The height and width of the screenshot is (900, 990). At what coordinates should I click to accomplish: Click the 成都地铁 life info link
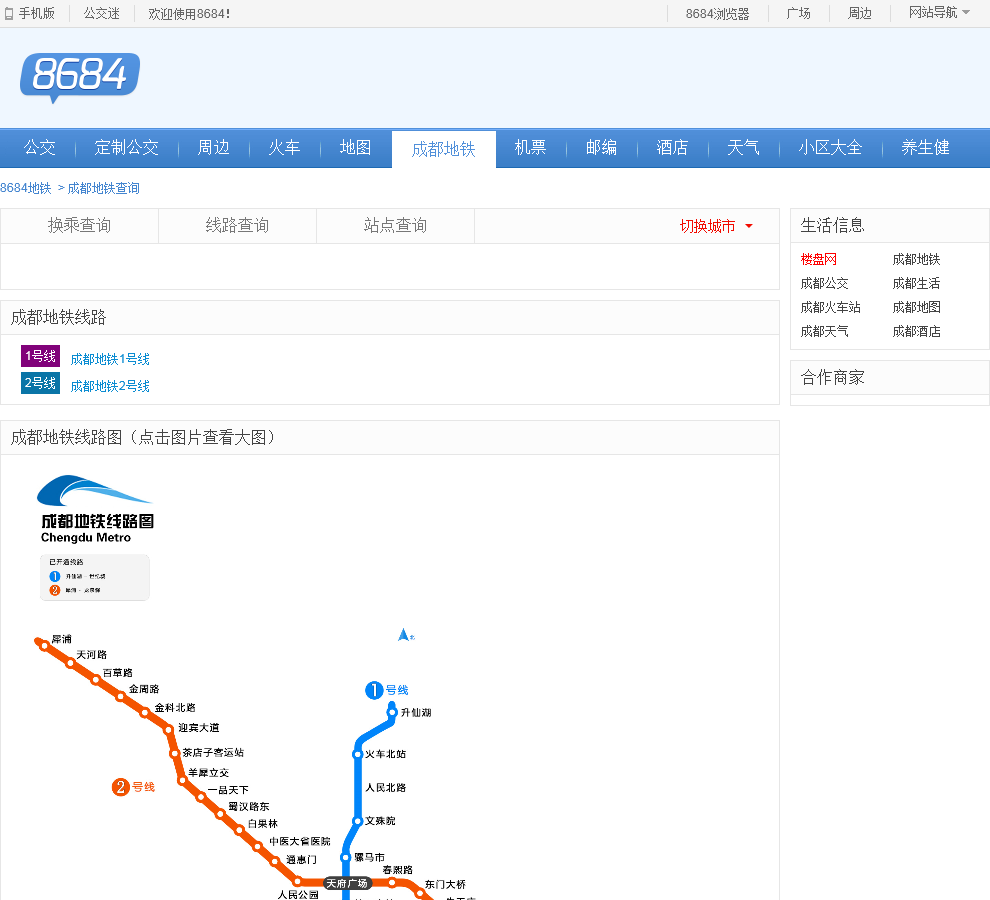coord(916,260)
